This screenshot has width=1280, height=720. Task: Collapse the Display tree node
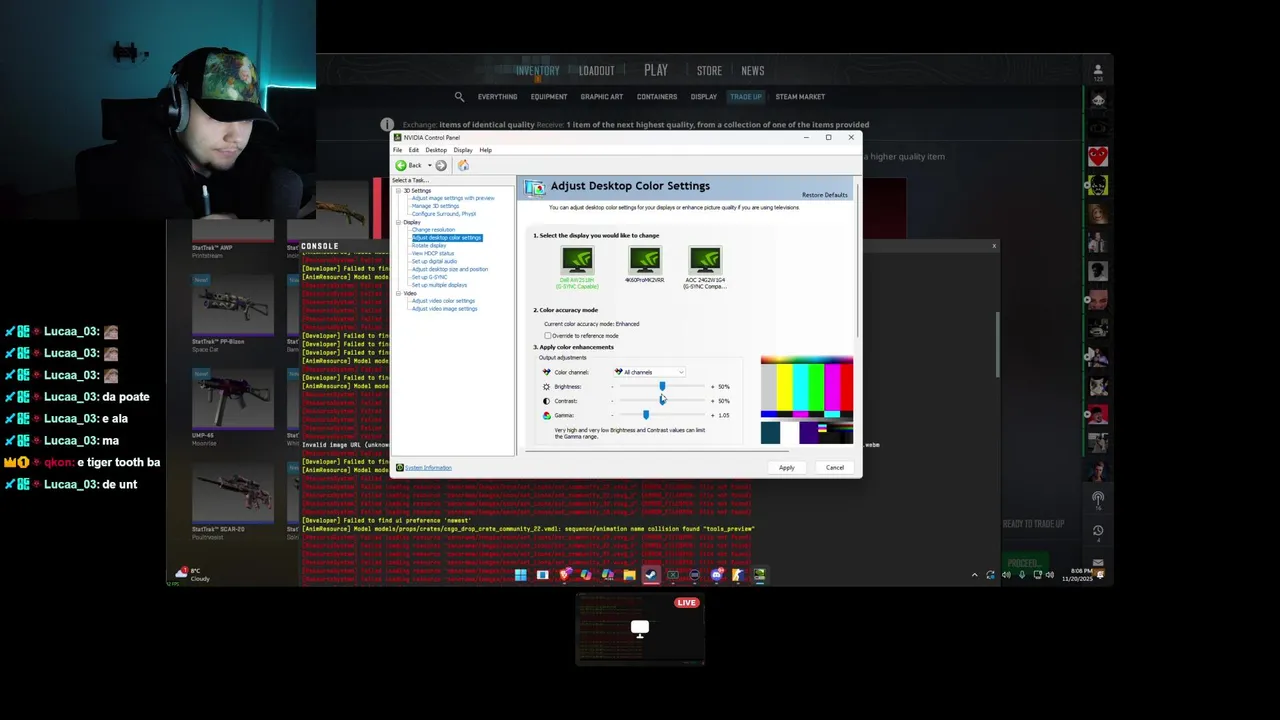[x=398, y=222]
